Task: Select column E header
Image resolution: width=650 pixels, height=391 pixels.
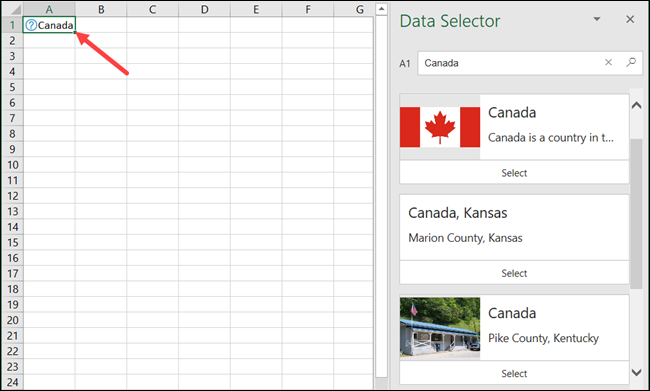Action: [x=256, y=9]
